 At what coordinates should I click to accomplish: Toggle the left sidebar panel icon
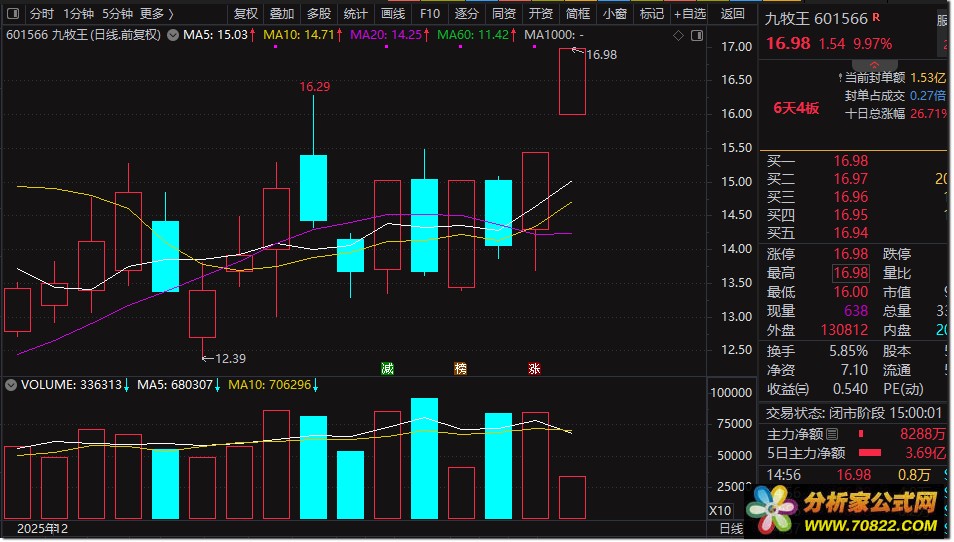pos(13,13)
